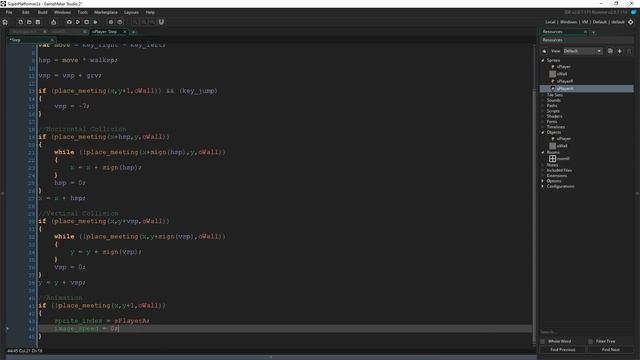
Task: Open the Resources panel tab dropdown arrow
Action: (593, 32)
